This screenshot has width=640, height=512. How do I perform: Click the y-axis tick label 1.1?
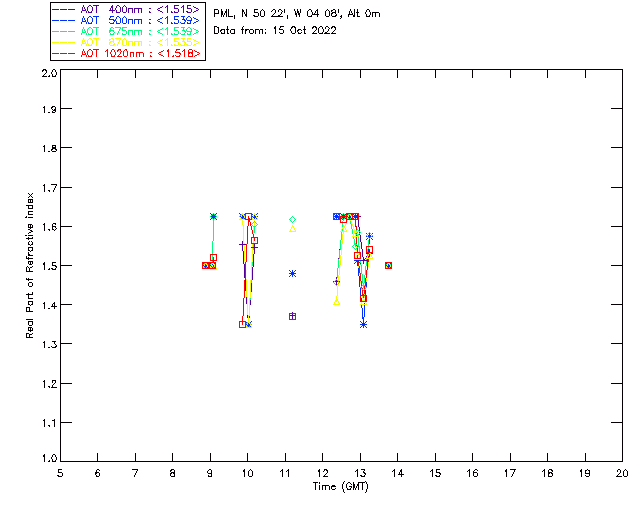(x=49, y=423)
